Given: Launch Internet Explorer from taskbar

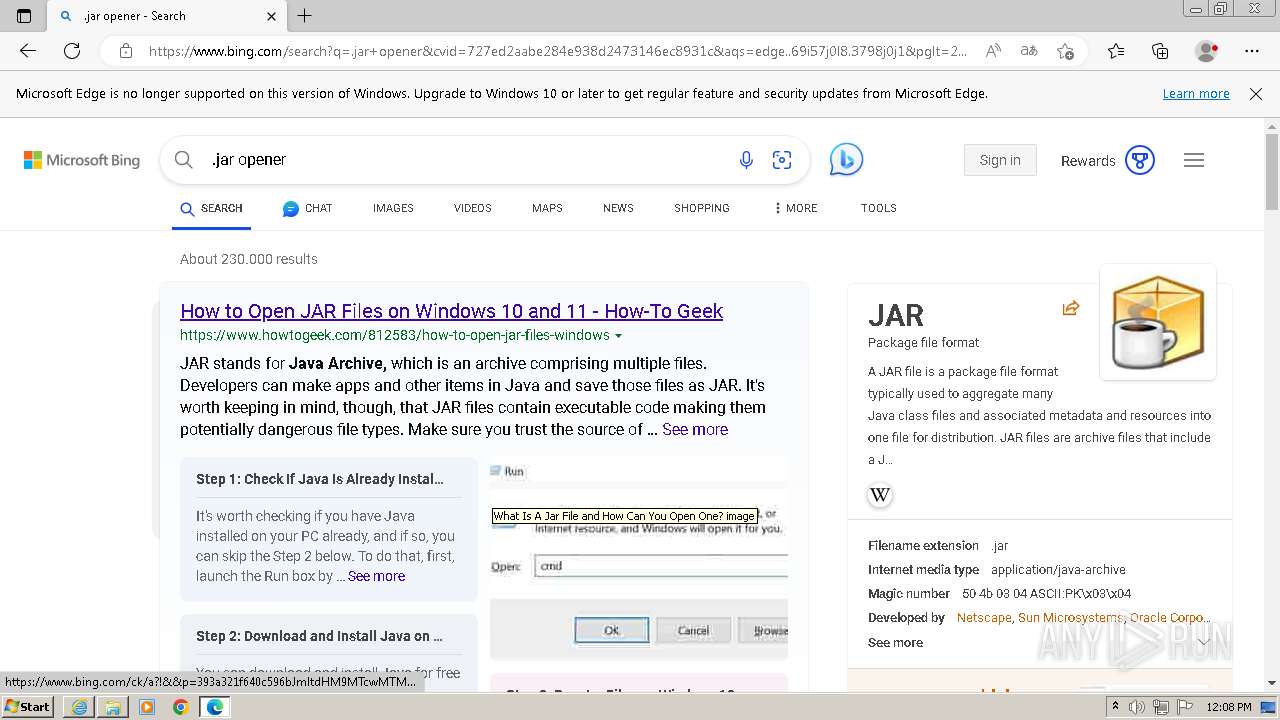Looking at the screenshot, I should pos(79,707).
